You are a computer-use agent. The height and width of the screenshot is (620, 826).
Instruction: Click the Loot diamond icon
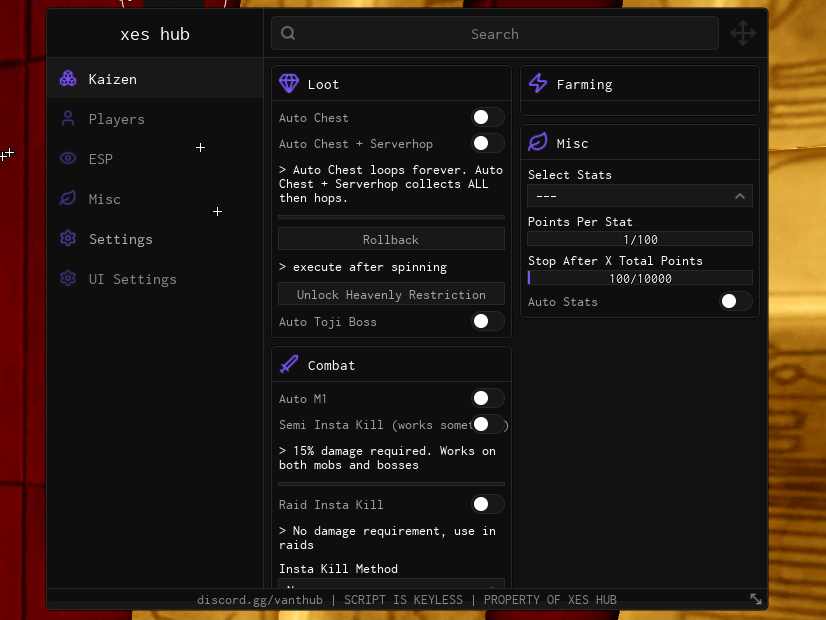click(x=289, y=83)
